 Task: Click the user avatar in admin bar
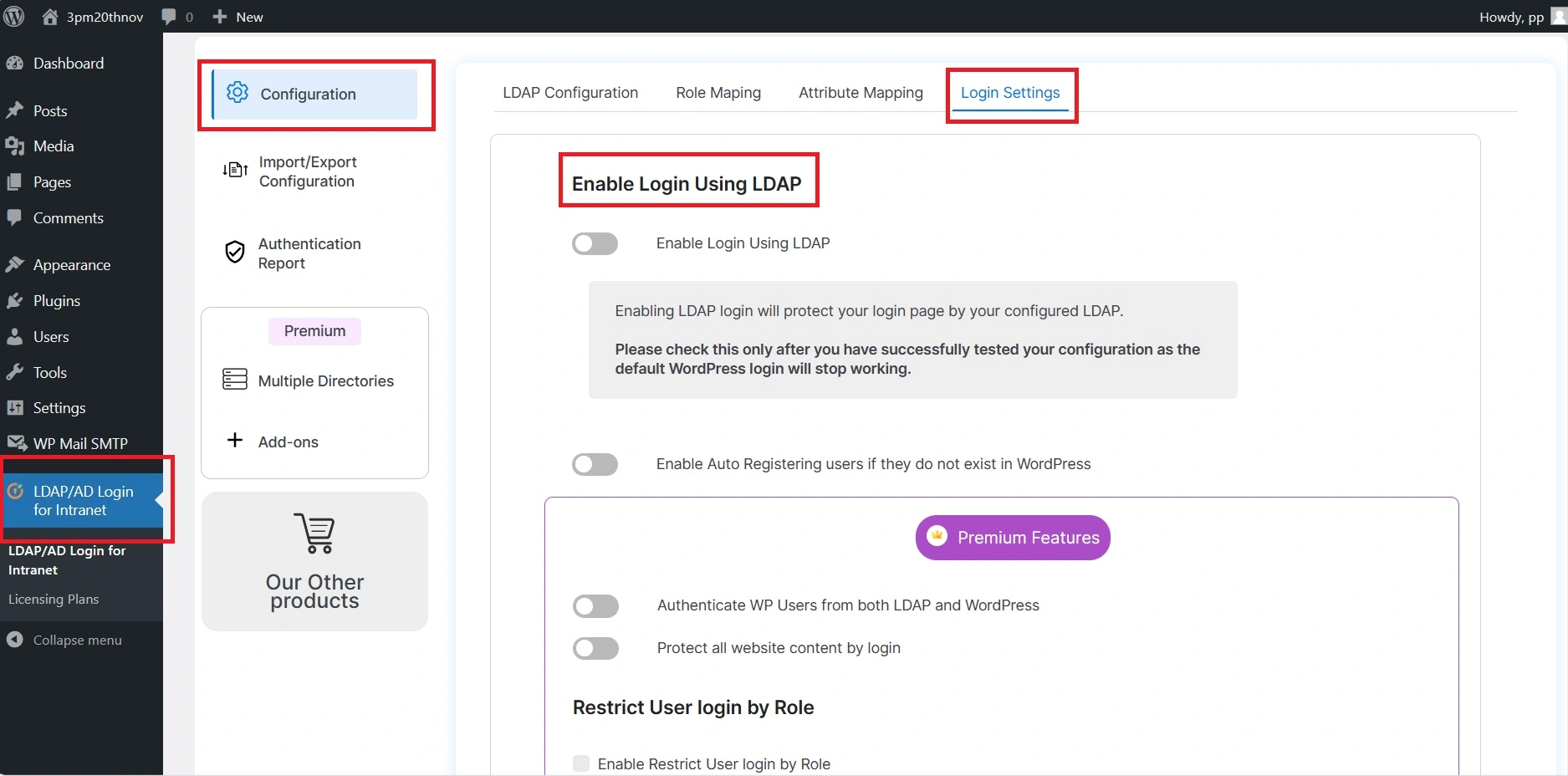click(1559, 16)
